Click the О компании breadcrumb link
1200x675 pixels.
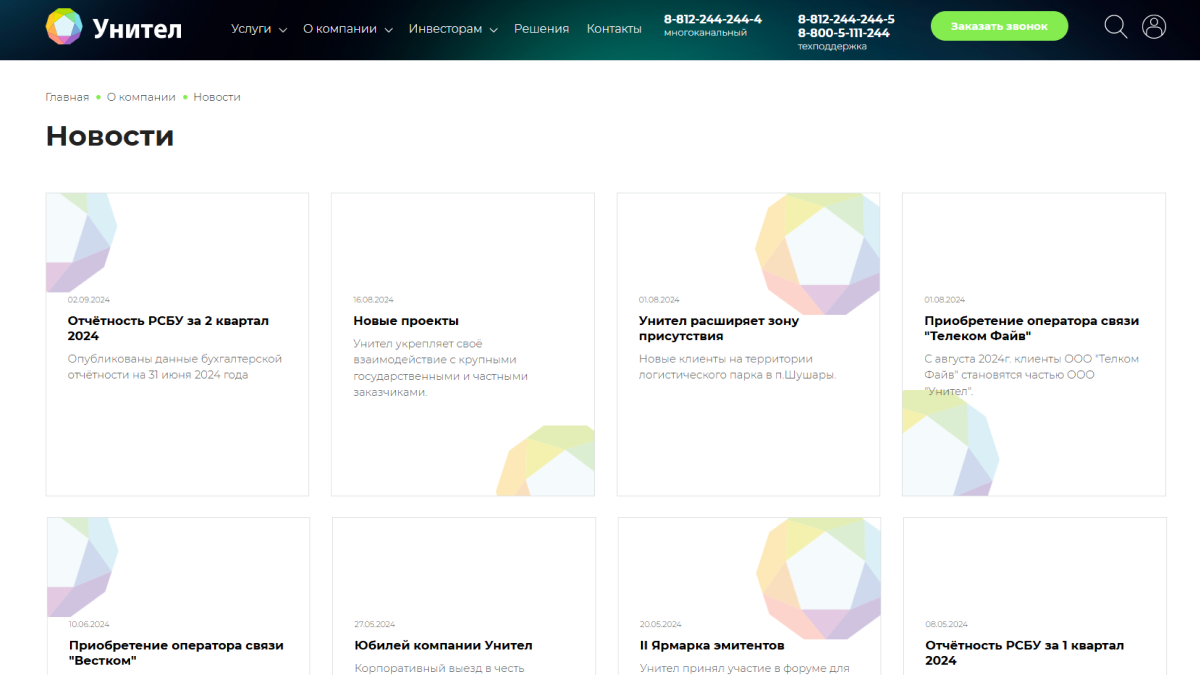141,97
